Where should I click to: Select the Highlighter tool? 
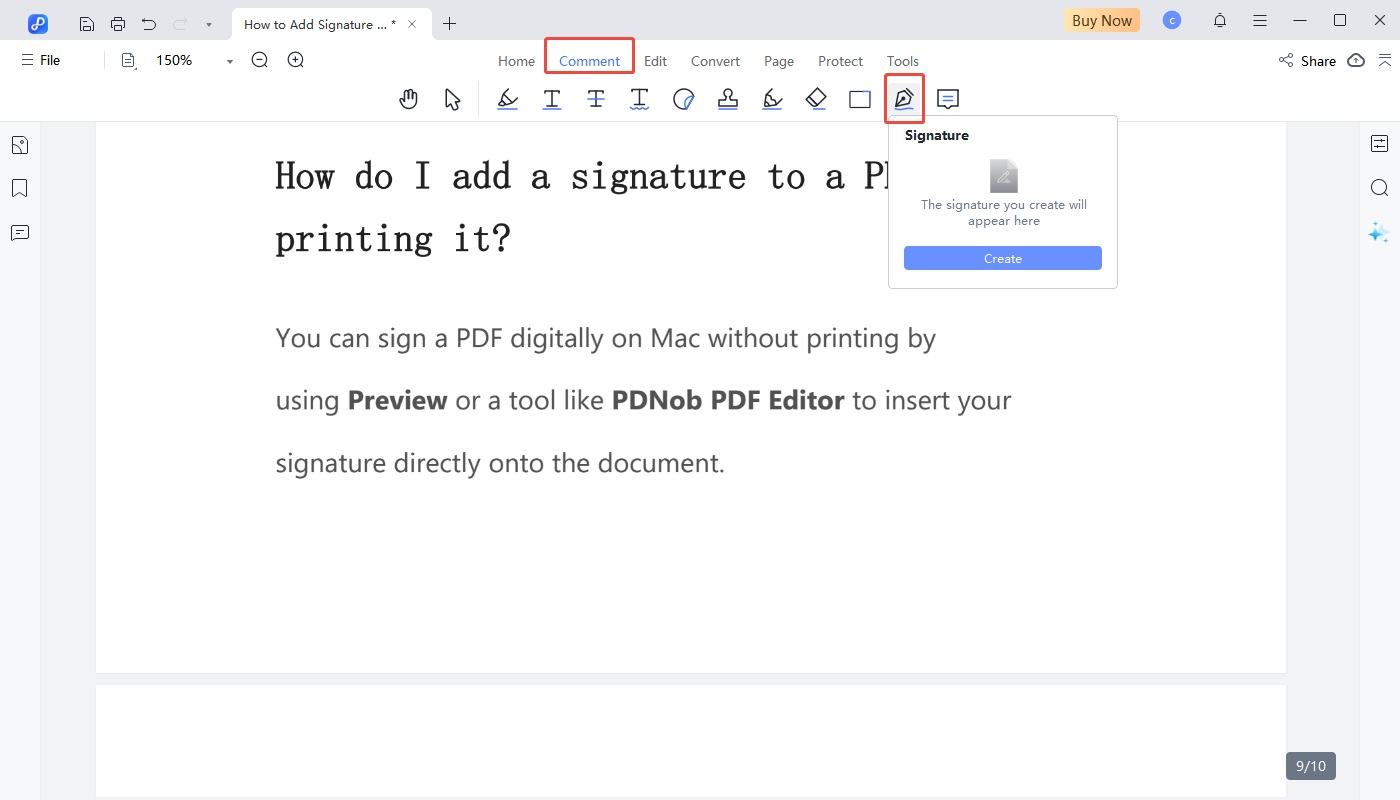pyautogui.click(x=507, y=98)
